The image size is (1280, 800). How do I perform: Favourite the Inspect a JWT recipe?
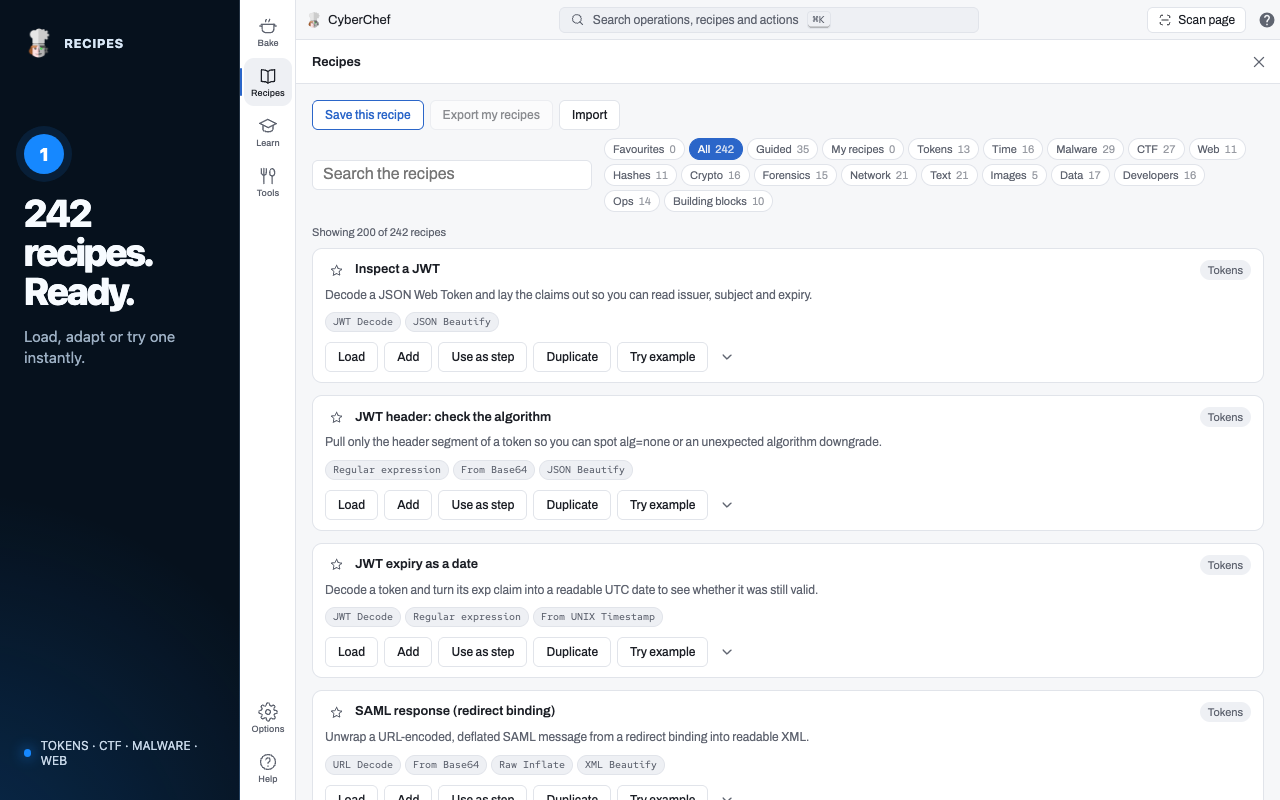tap(337, 270)
